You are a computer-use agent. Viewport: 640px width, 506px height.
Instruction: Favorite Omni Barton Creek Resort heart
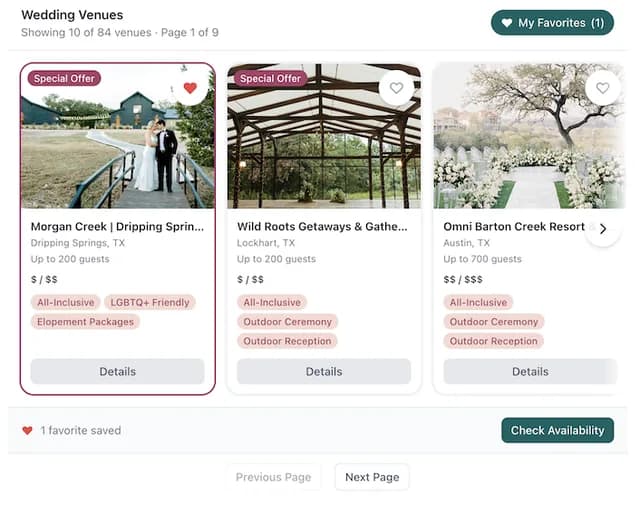tap(602, 88)
